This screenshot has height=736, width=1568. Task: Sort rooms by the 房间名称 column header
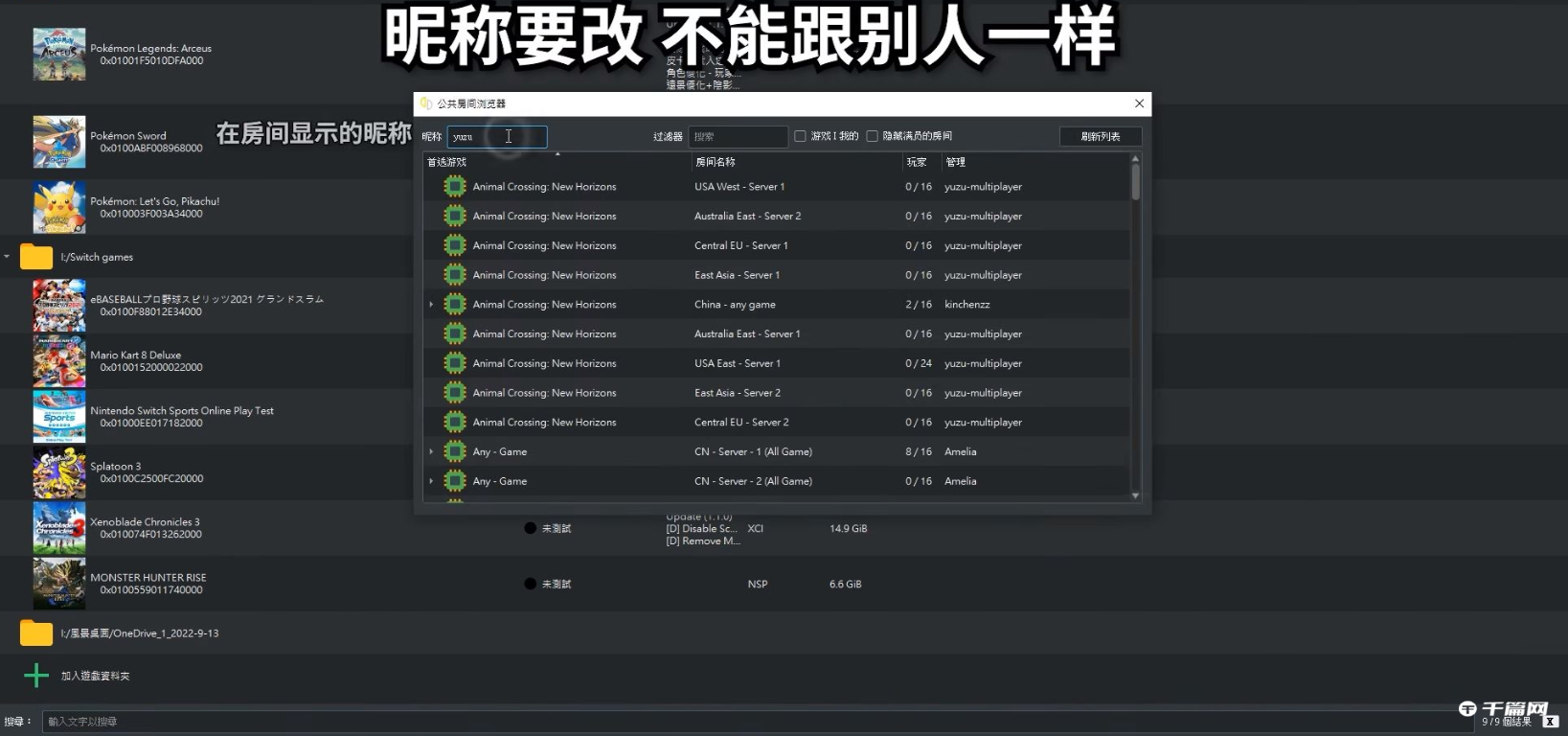[797, 162]
